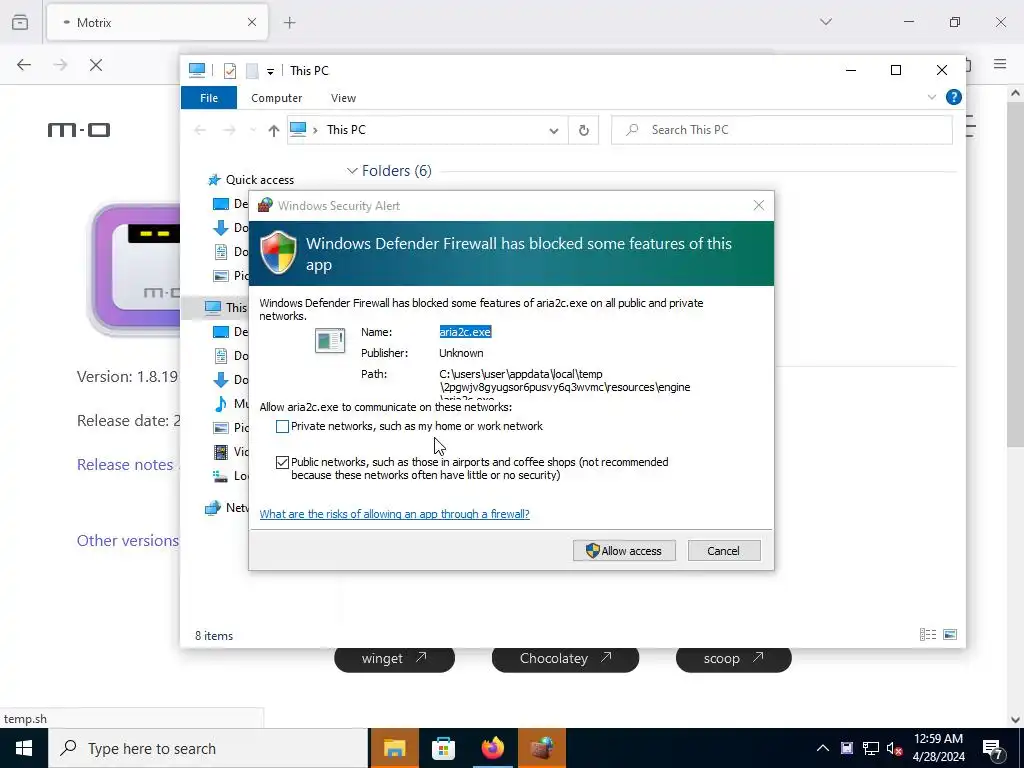The width and height of the screenshot is (1024, 768).
Task: Click the Allow access button
Action: (x=624, y=551)
